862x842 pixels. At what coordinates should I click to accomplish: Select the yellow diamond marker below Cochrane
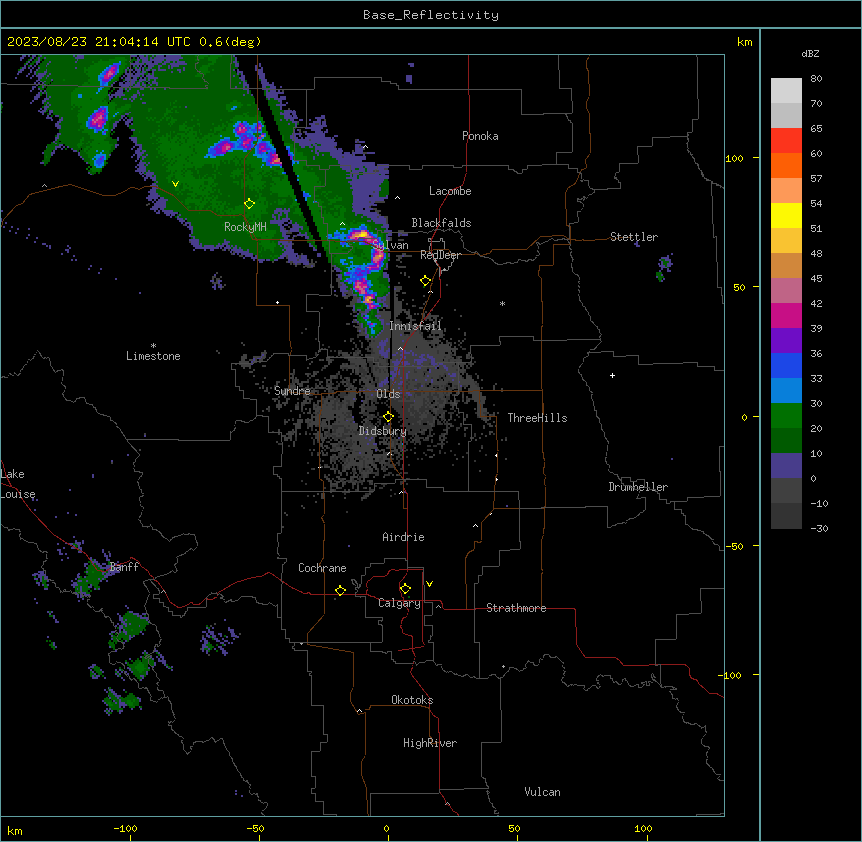click(340, 590)
